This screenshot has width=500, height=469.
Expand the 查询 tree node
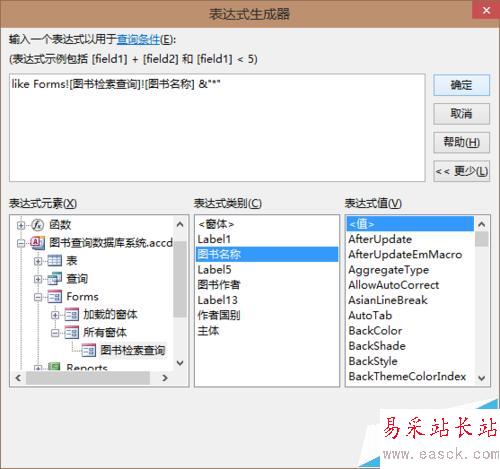pos(38,279)
